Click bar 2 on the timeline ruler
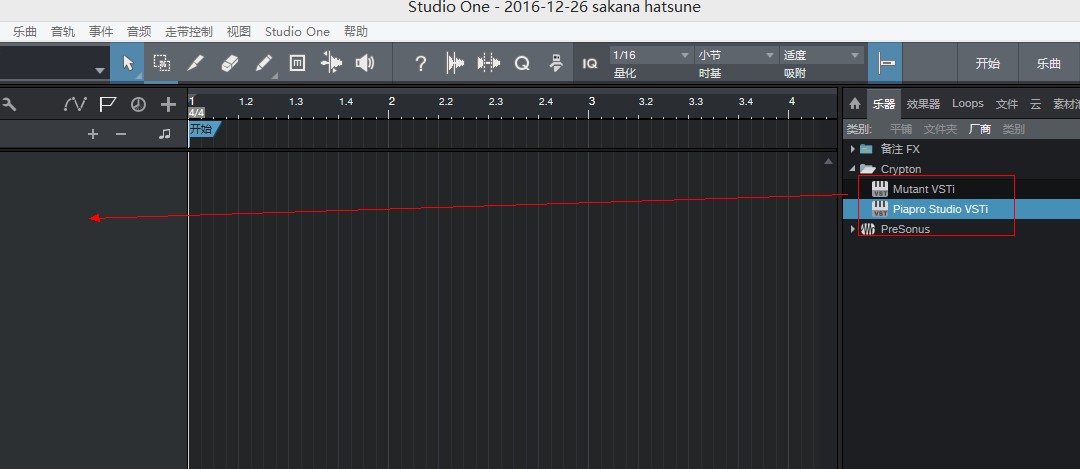 point(391,101)
